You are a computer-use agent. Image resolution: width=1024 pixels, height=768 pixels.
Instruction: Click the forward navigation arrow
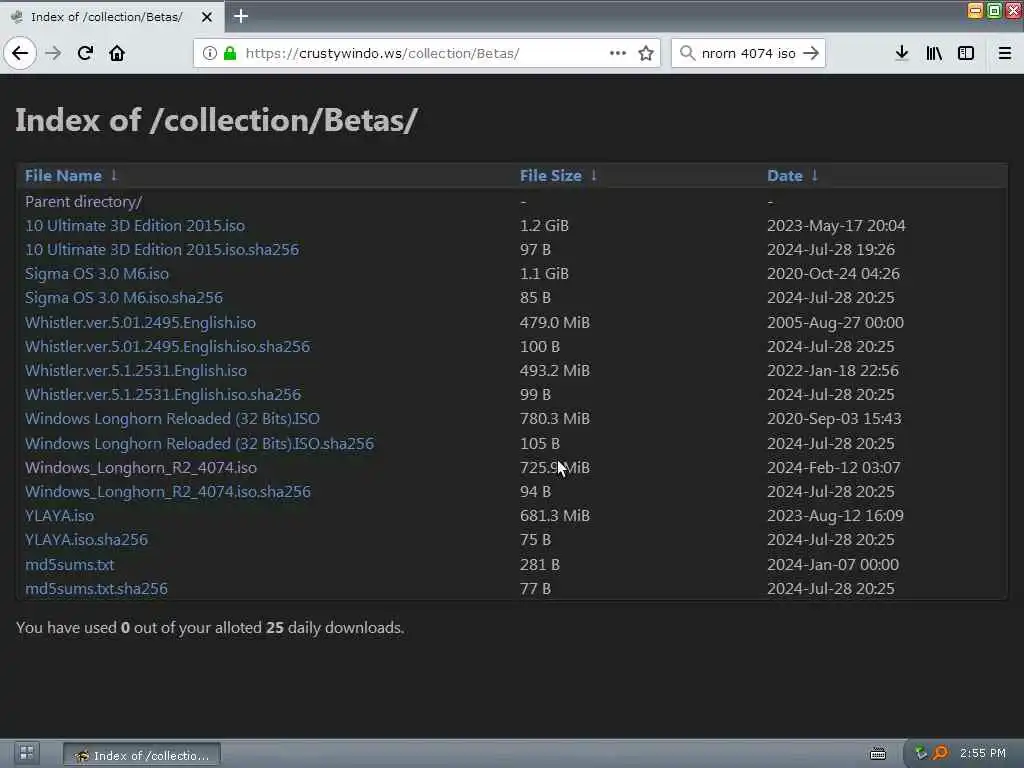tap(53, 53)
